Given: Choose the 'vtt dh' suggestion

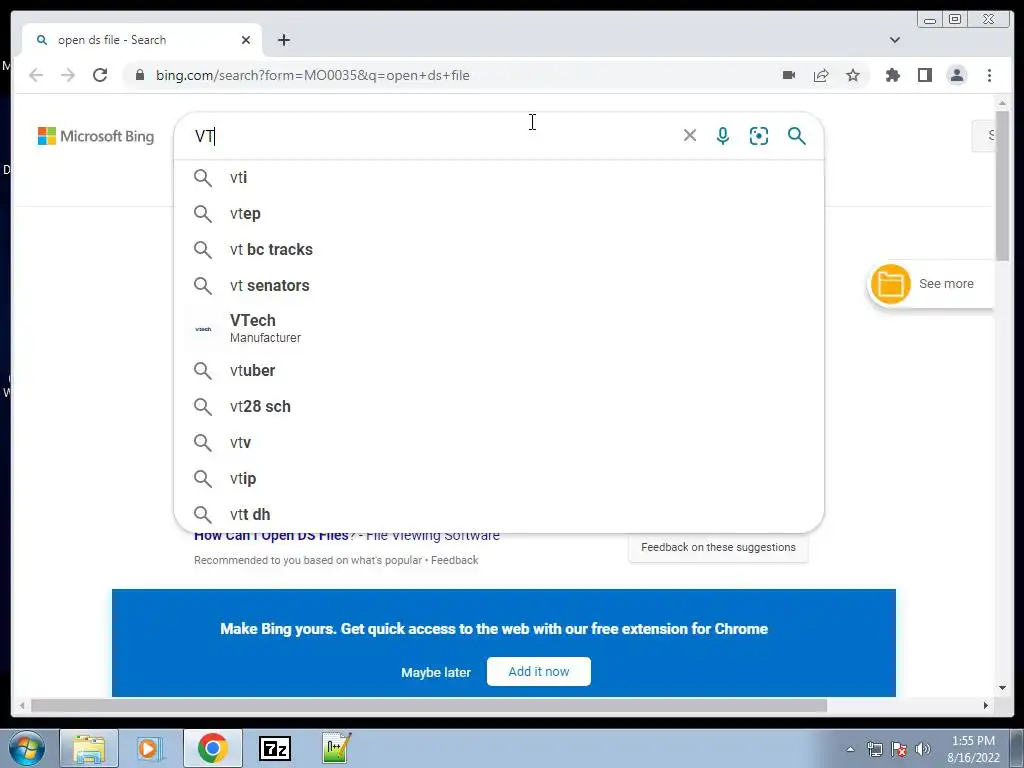Looking at the screenshot, I should point(499,514).
